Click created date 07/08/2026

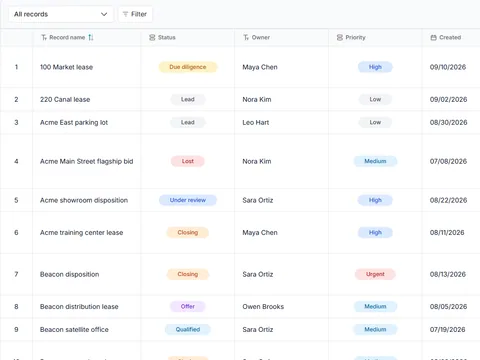coord(448,162)
